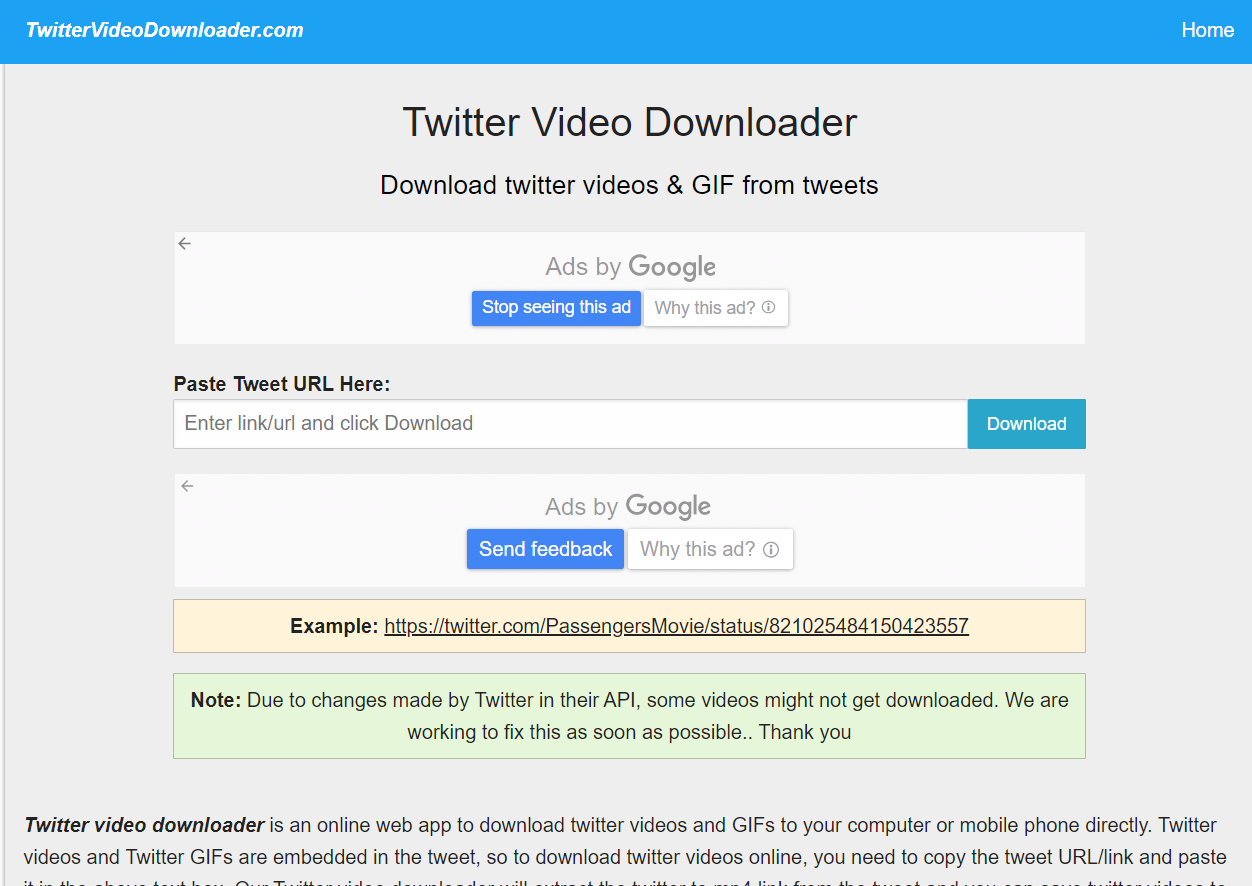Open the Home menu item in the header

click(1207, 30)
